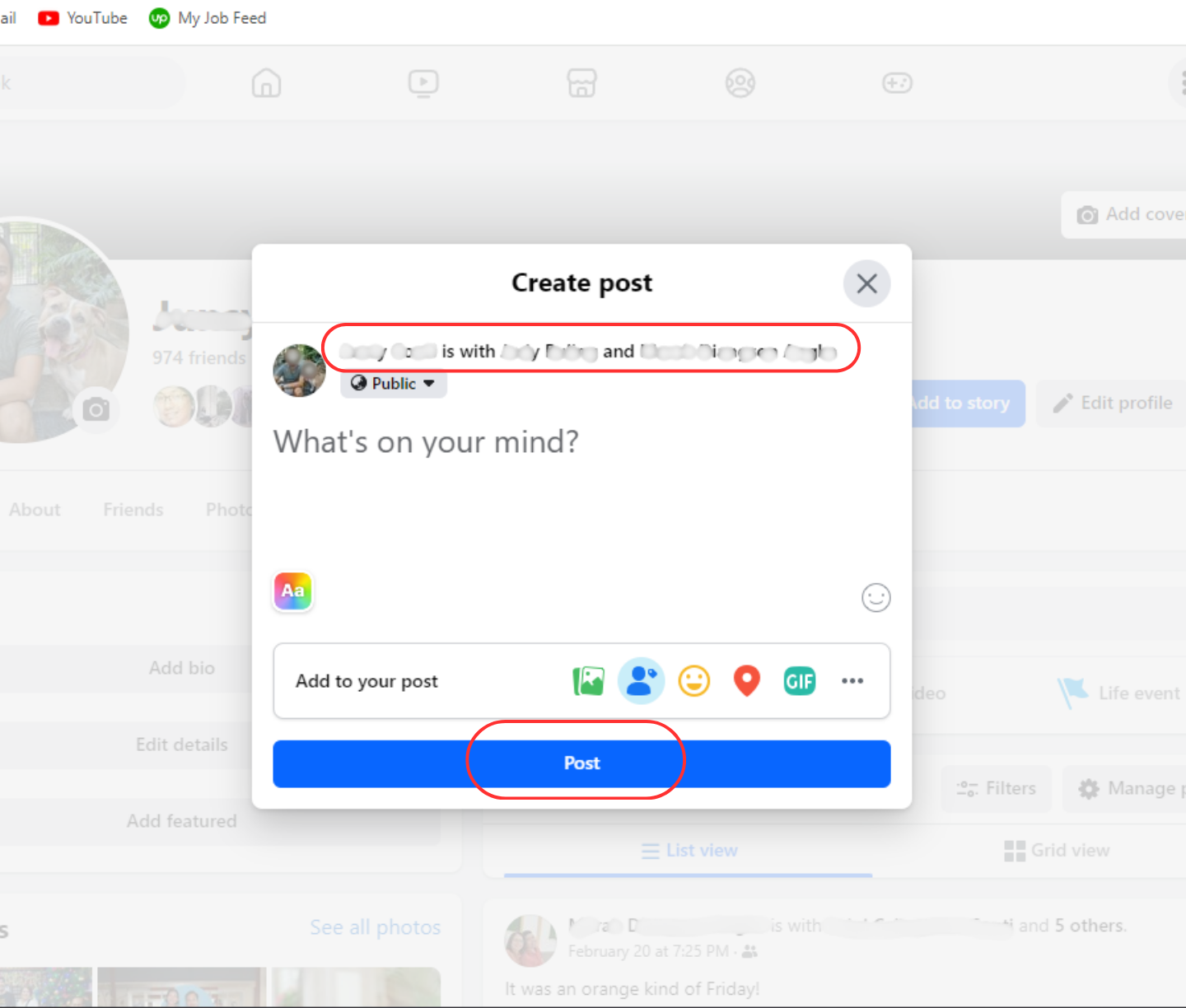The height and width of the screenshot is (1008, 1186).
Task: Open the Public audience dropdown
Action: [x=394, y=384]
